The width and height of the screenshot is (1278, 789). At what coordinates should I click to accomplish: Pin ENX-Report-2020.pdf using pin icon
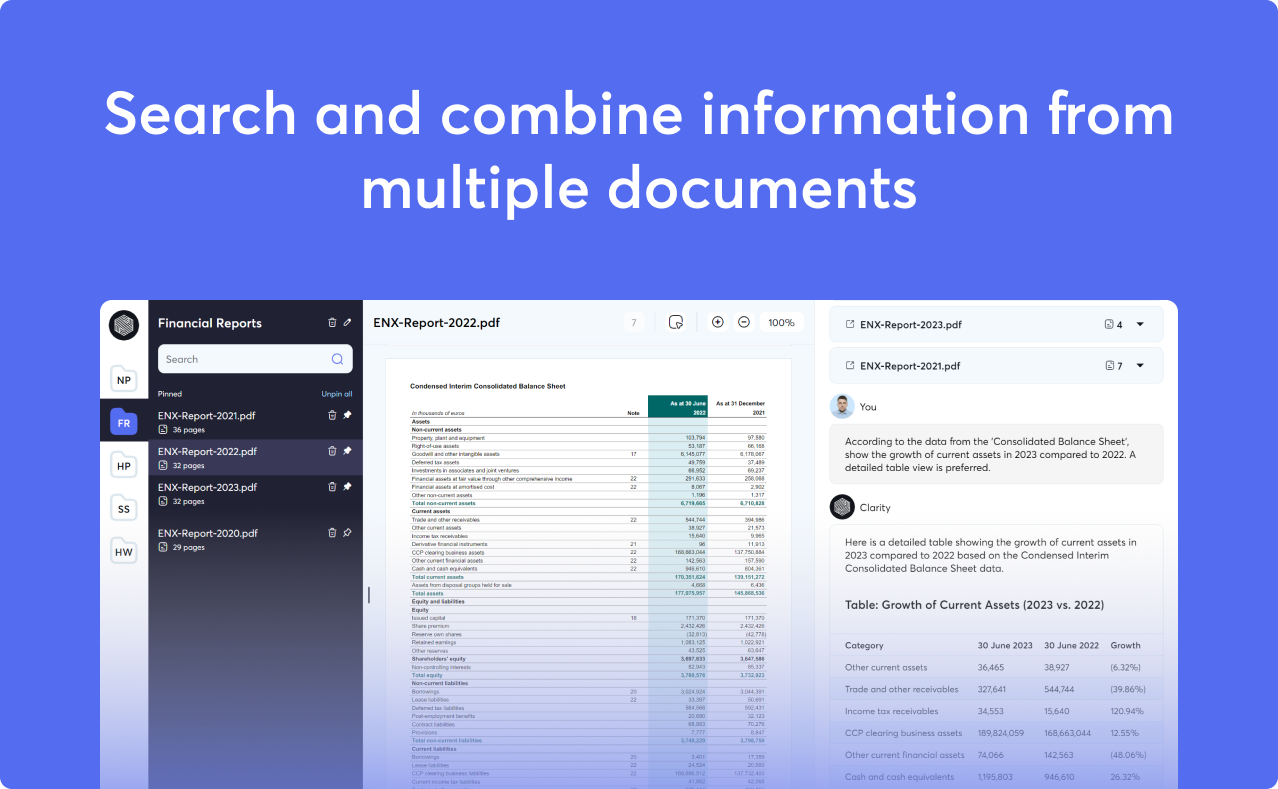pos(347,533)
